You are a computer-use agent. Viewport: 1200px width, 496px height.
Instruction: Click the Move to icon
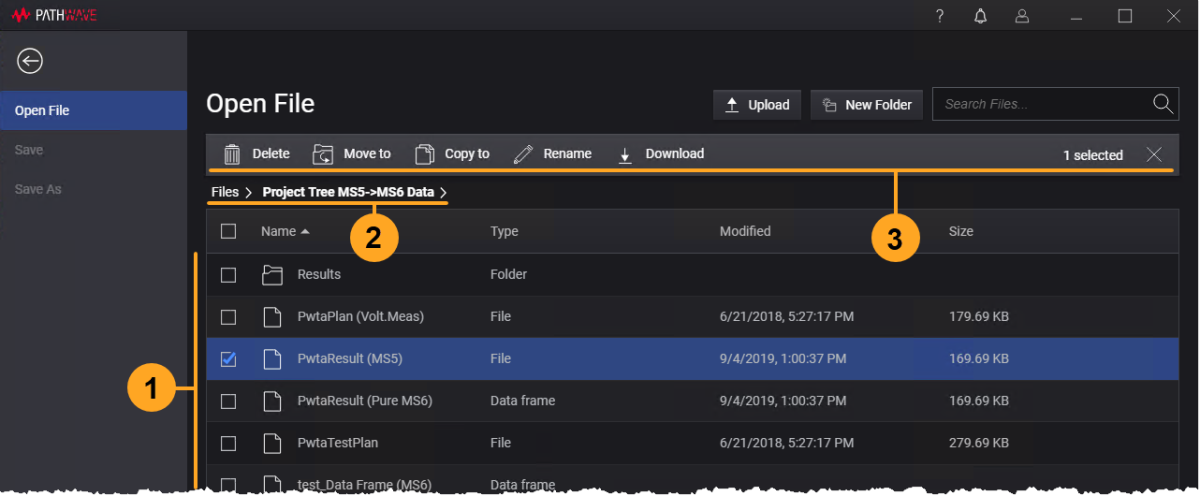(323, 154)
